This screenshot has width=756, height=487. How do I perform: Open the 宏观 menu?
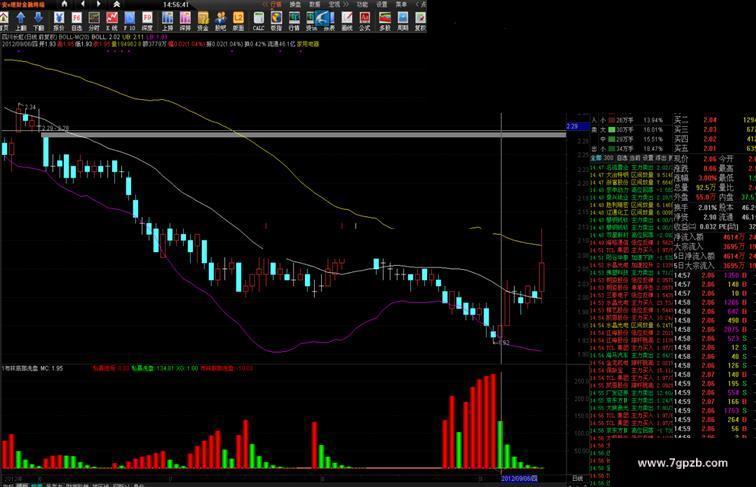334,4
